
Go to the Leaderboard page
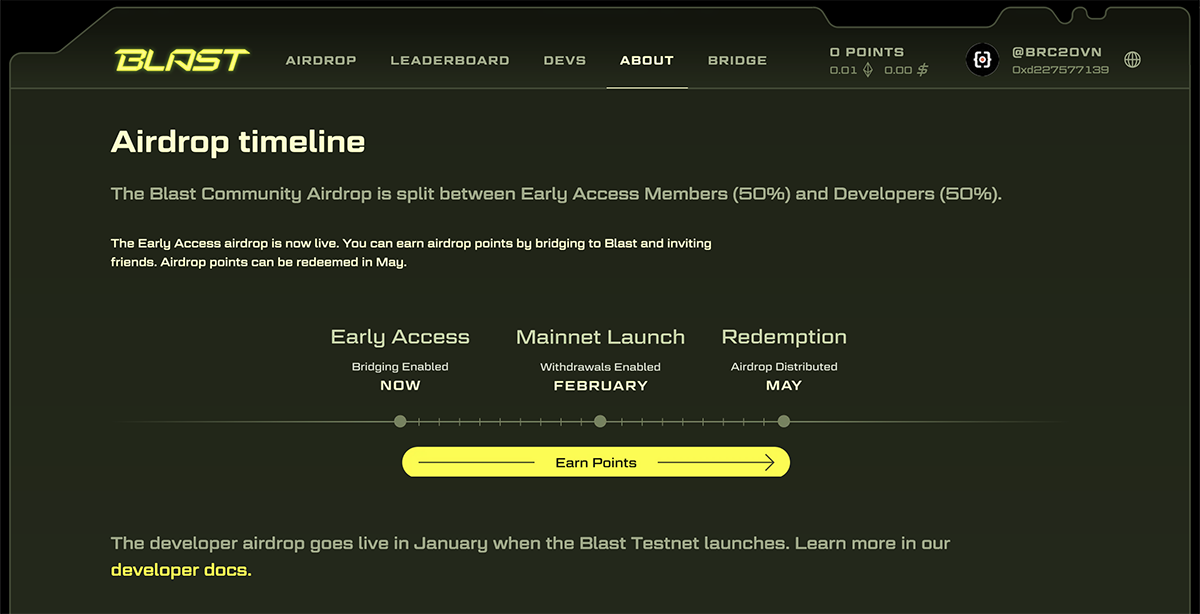pos(450,61)
